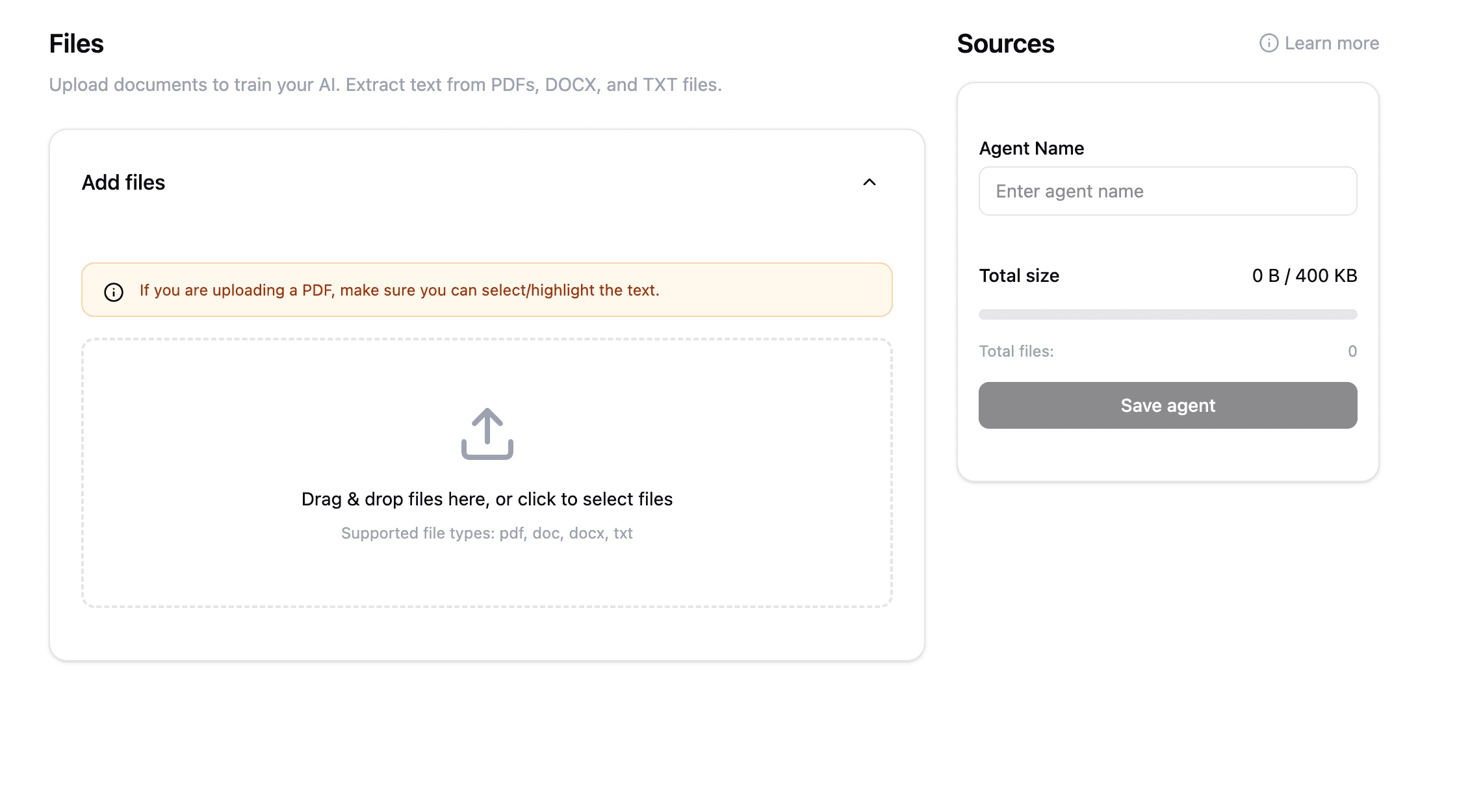The width and height of the screenshot is (1457, 812).
Task: Click the PDF highlight warning message
Action: coord(399,290)
